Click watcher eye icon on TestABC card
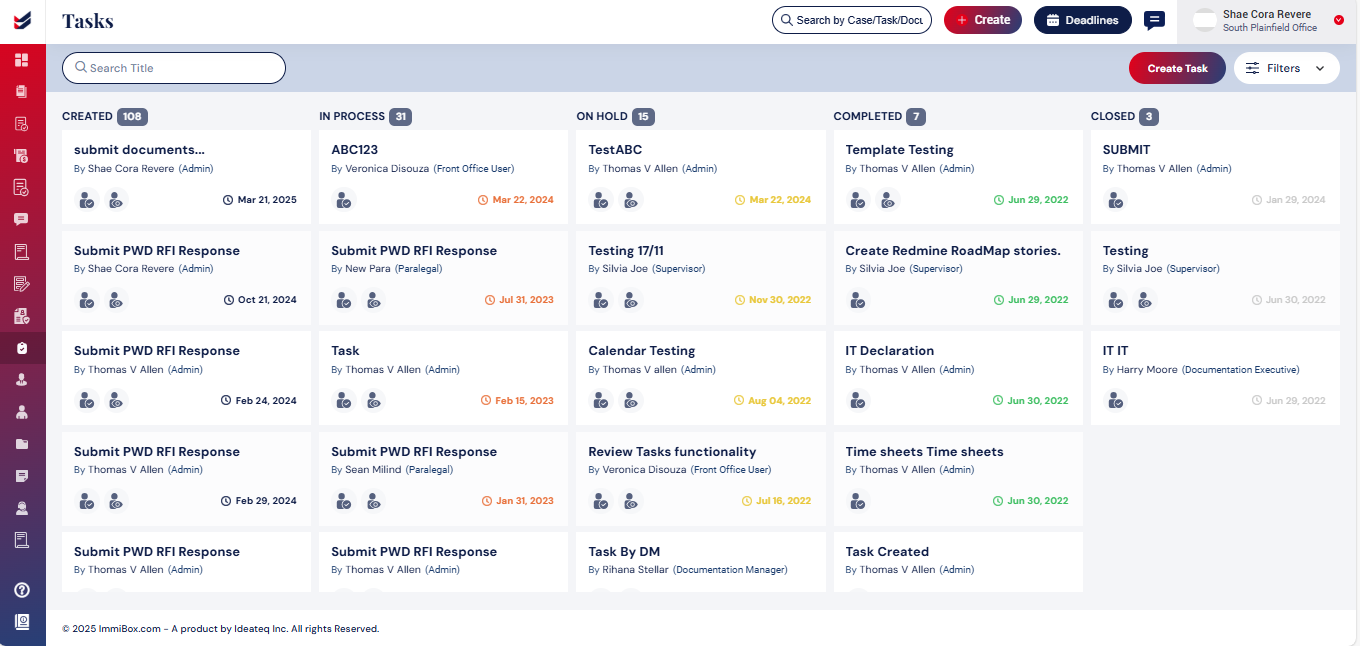 [x=630, y=200]
